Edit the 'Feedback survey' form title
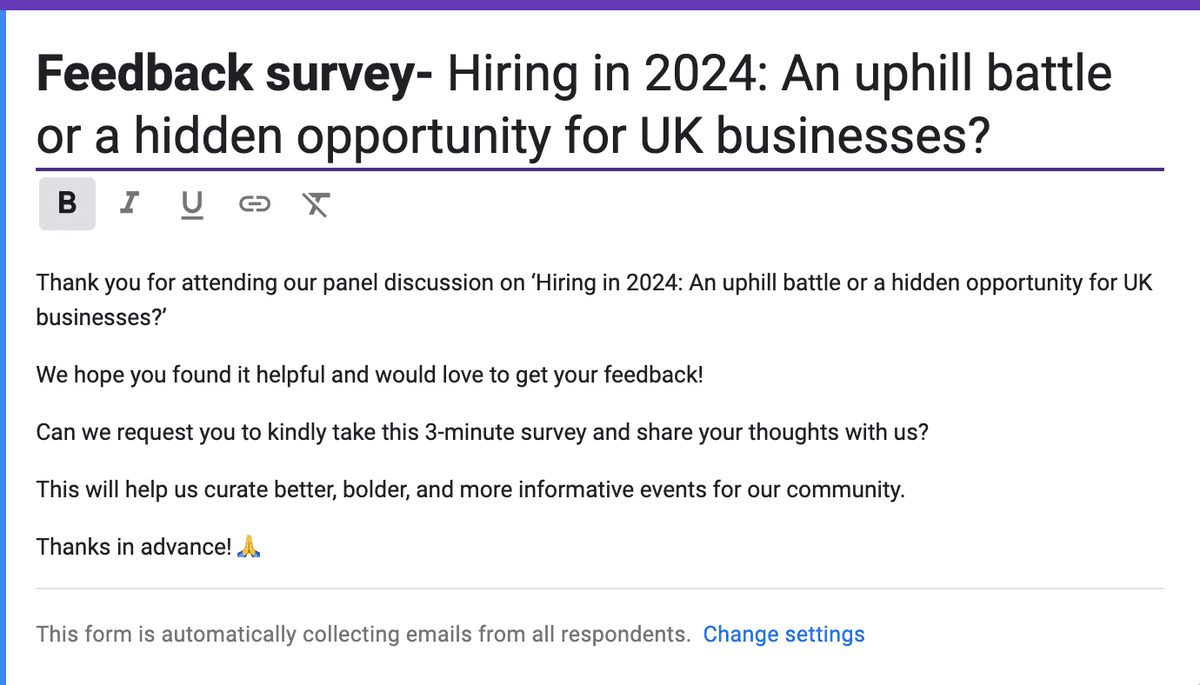 [x=230, y=73]
